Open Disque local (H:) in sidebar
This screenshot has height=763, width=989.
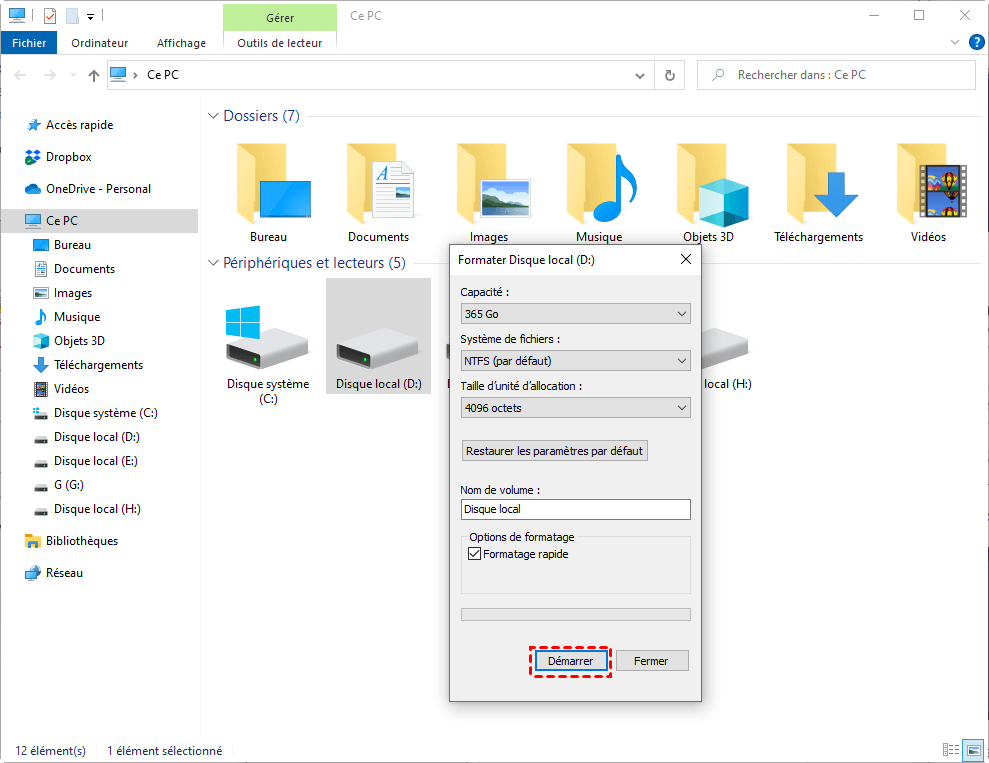pos(97,509)
